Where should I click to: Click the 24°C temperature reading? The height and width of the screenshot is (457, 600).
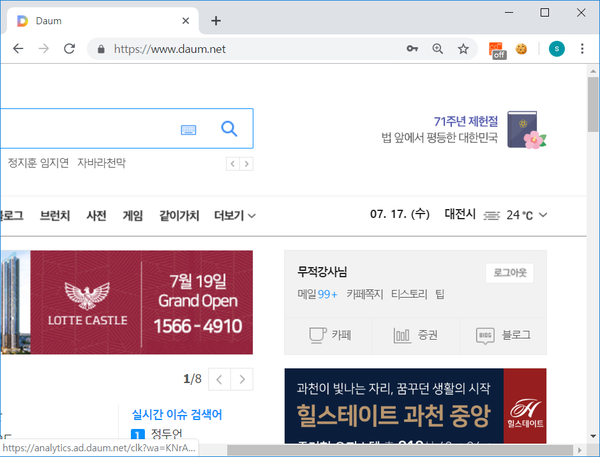tap(519, 215)
